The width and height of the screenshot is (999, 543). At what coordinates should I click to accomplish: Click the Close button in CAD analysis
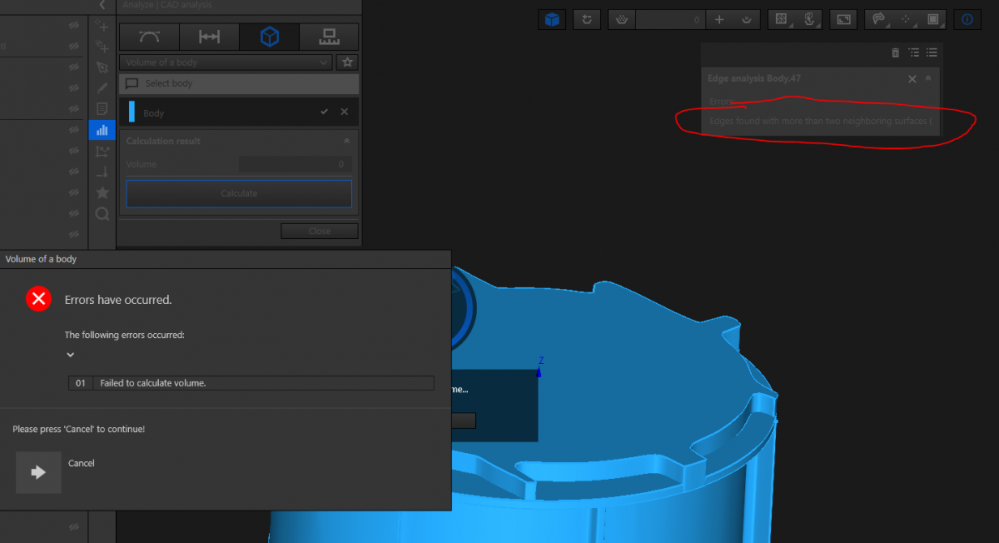point(319,231)
